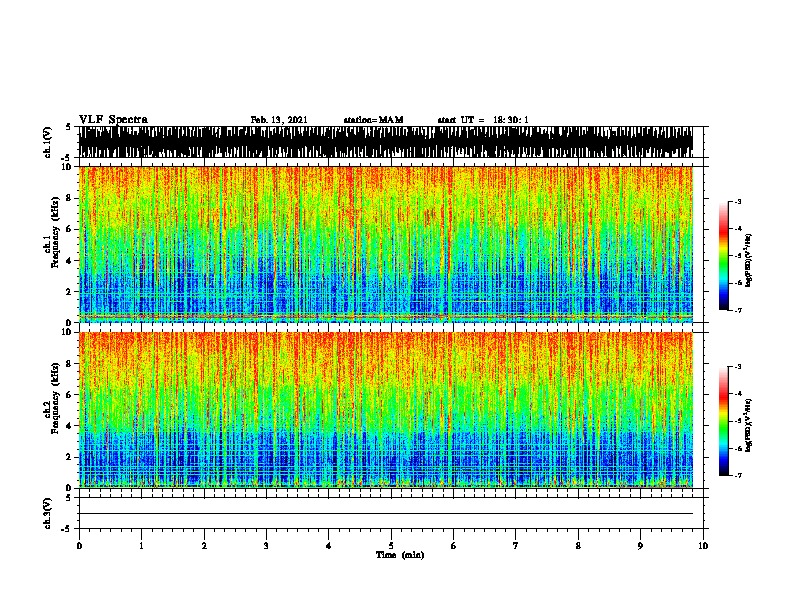This screenshot has width=792, height=612.
Task: Click the ch.2 spectrogram color bar
Action: (x=724, y=421)
